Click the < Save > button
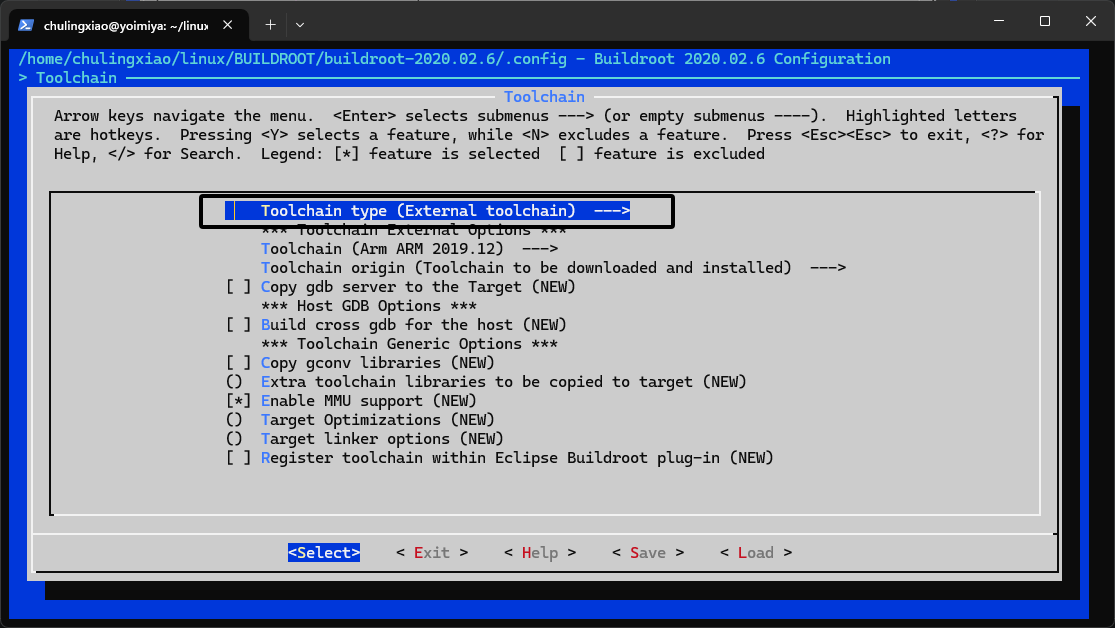This screenshot has height=628, width=1115. pyautogui.click(x=649, y=553)
